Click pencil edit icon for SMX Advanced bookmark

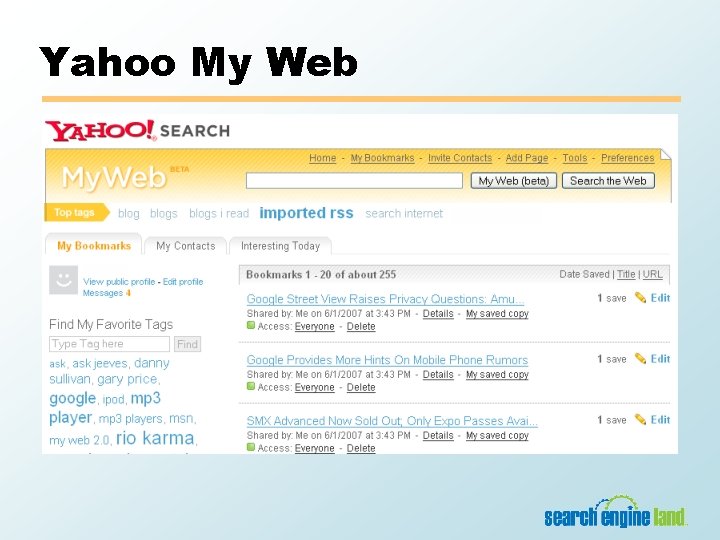[640, 419]
